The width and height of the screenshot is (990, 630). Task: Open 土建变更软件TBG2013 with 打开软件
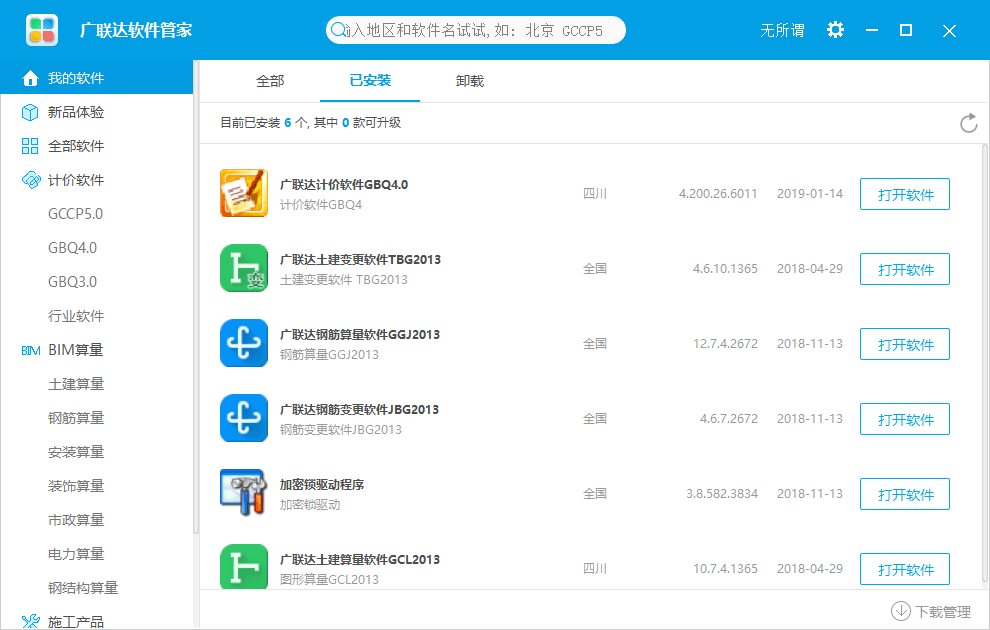[x=905, y=270]
